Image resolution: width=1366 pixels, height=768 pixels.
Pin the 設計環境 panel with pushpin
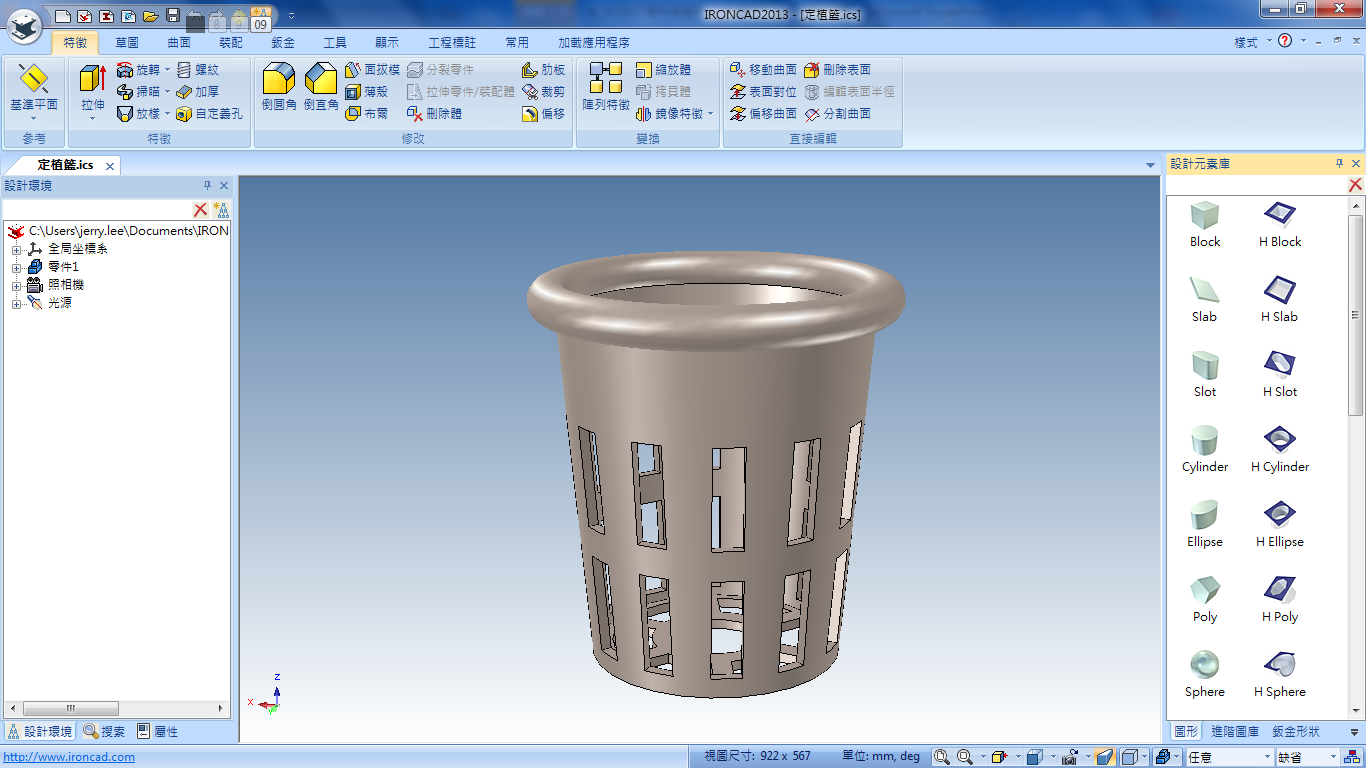(x=208, y=186)
